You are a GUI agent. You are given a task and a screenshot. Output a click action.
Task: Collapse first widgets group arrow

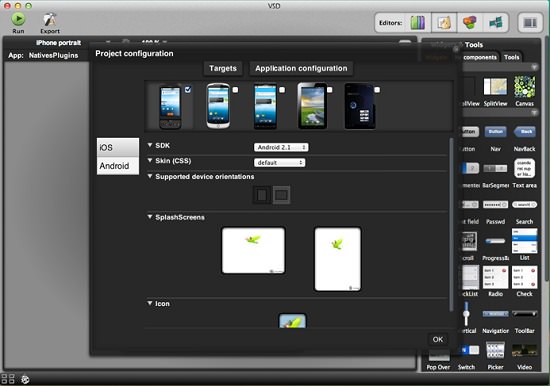[x=534, y=67]
